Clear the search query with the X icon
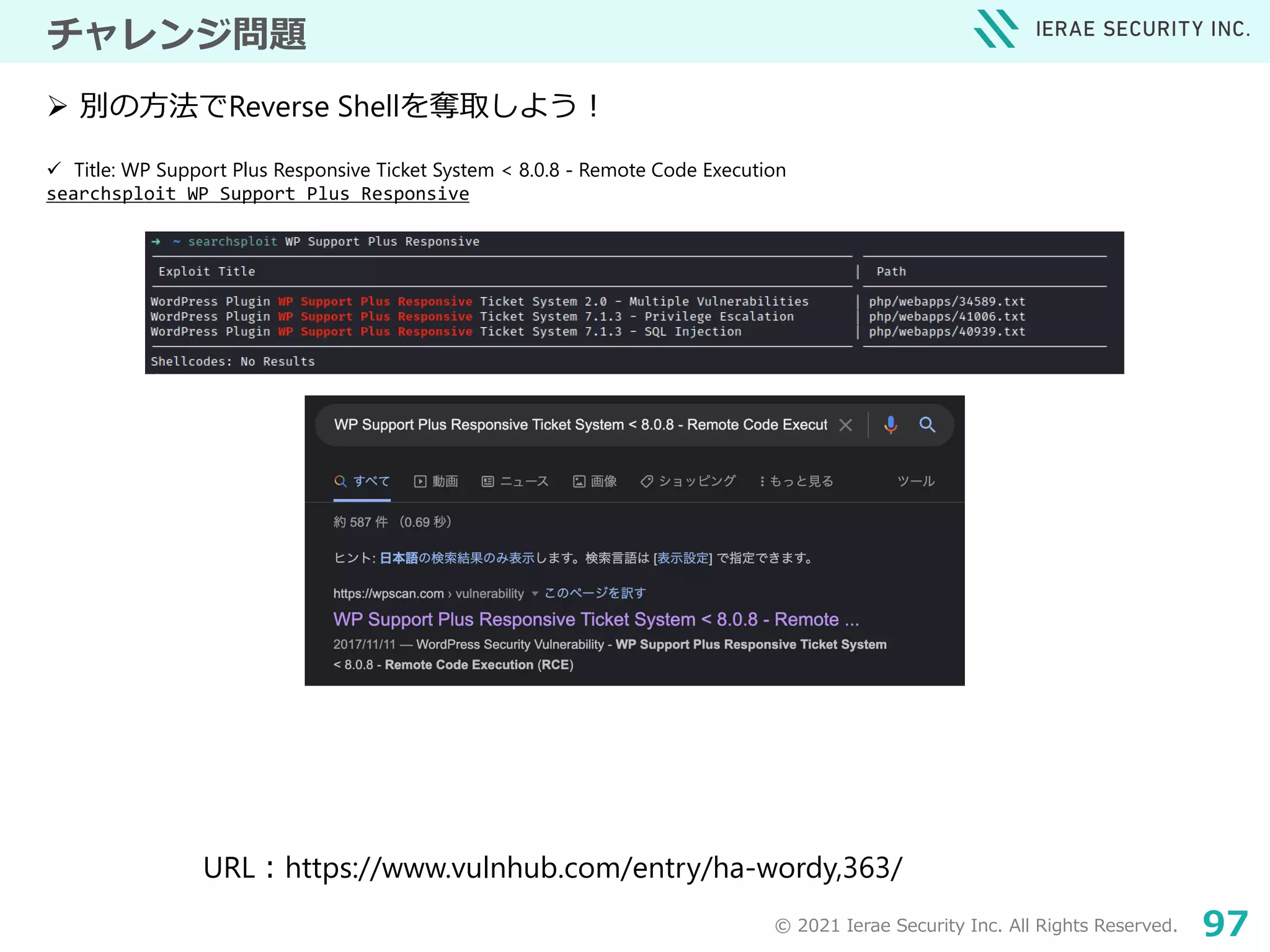Image resolution: width=1270 pixels, height=952 pixels. (x=845, y=425)
